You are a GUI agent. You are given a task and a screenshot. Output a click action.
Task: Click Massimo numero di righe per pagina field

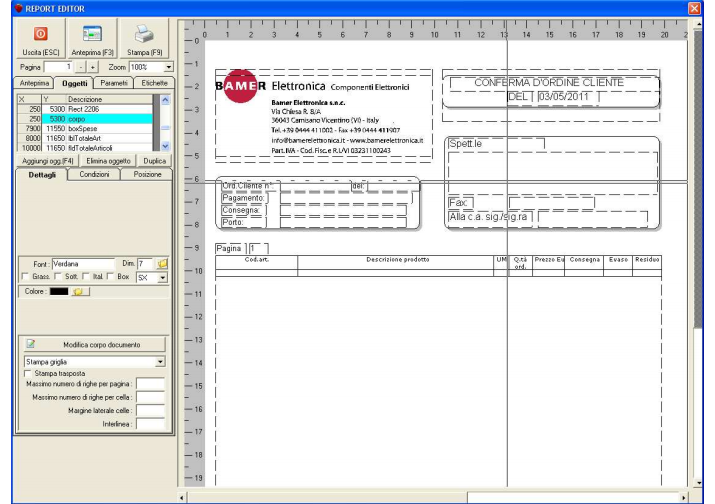click(150, 384)
